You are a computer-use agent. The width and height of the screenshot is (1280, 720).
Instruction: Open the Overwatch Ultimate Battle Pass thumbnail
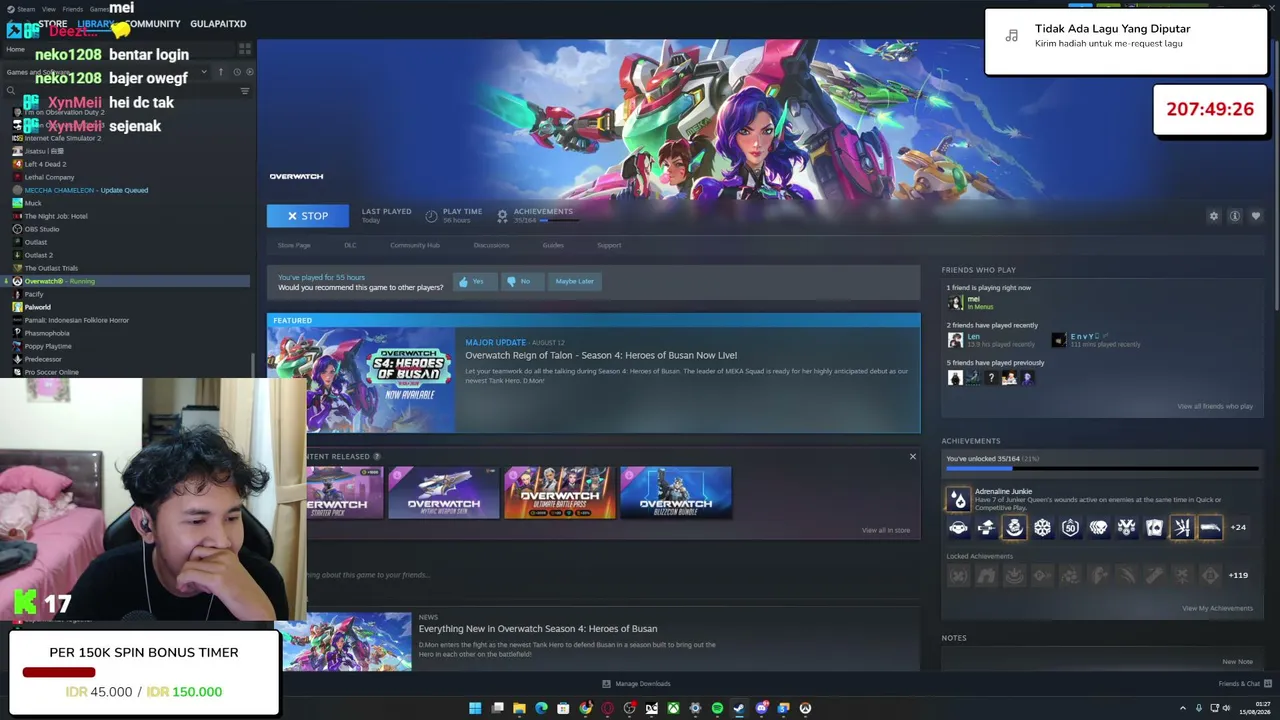tap(559, 492)
